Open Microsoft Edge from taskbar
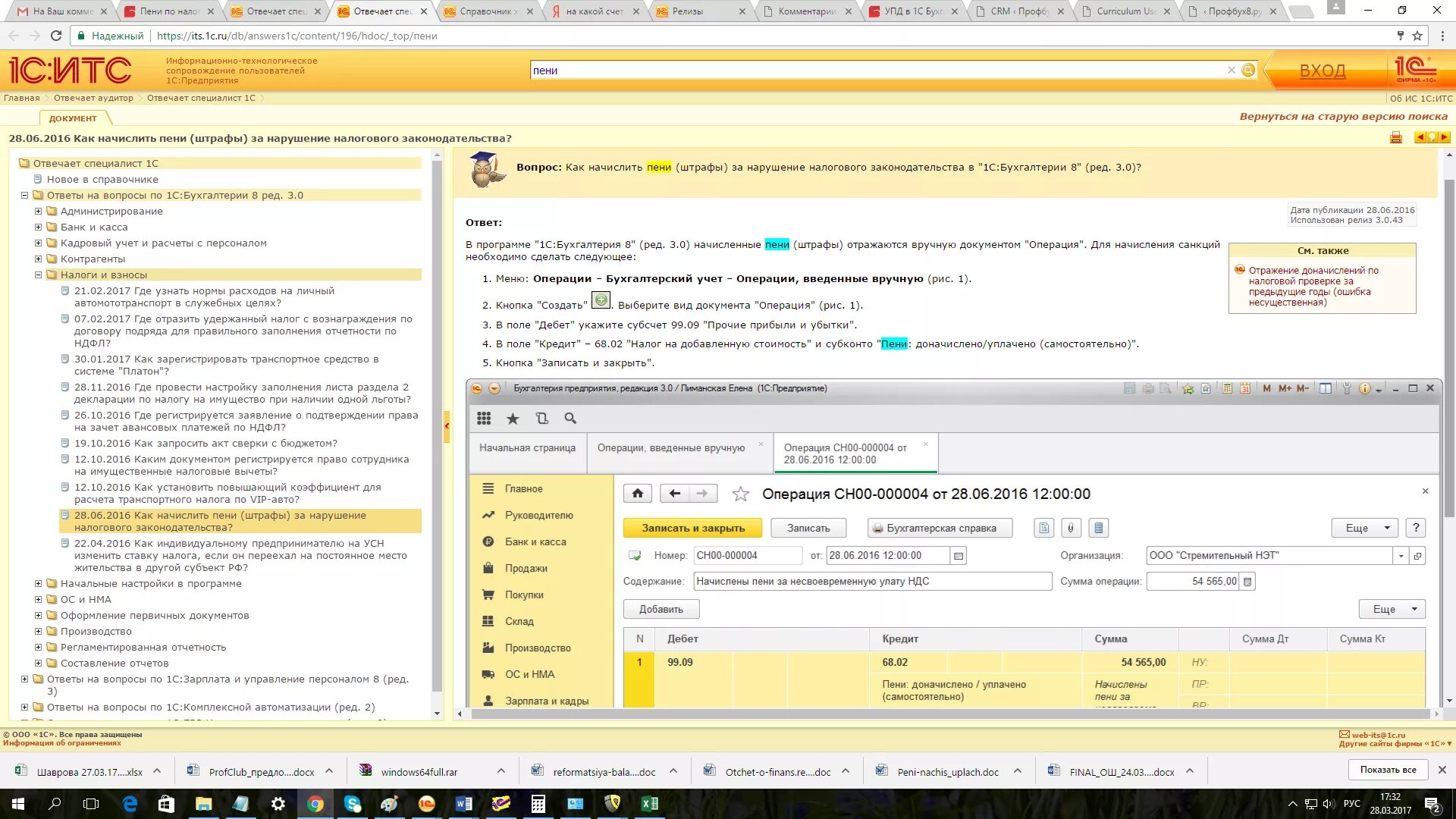 coord(130,804)
